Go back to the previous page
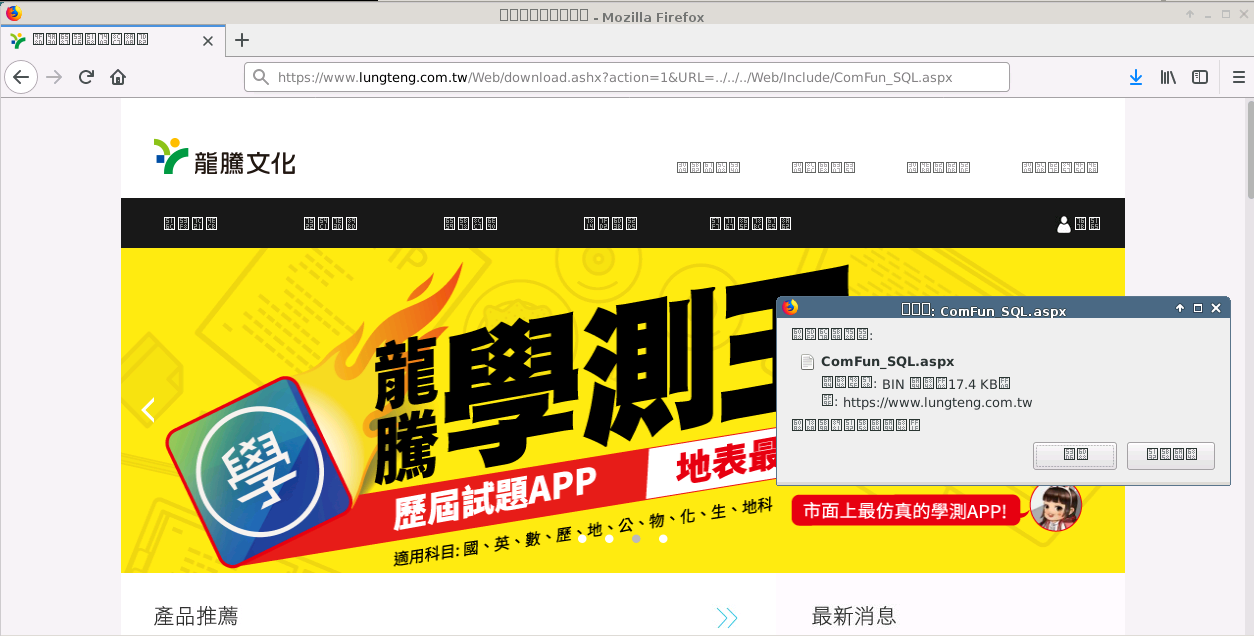The image size is (1254, 636). coord(21,77)
